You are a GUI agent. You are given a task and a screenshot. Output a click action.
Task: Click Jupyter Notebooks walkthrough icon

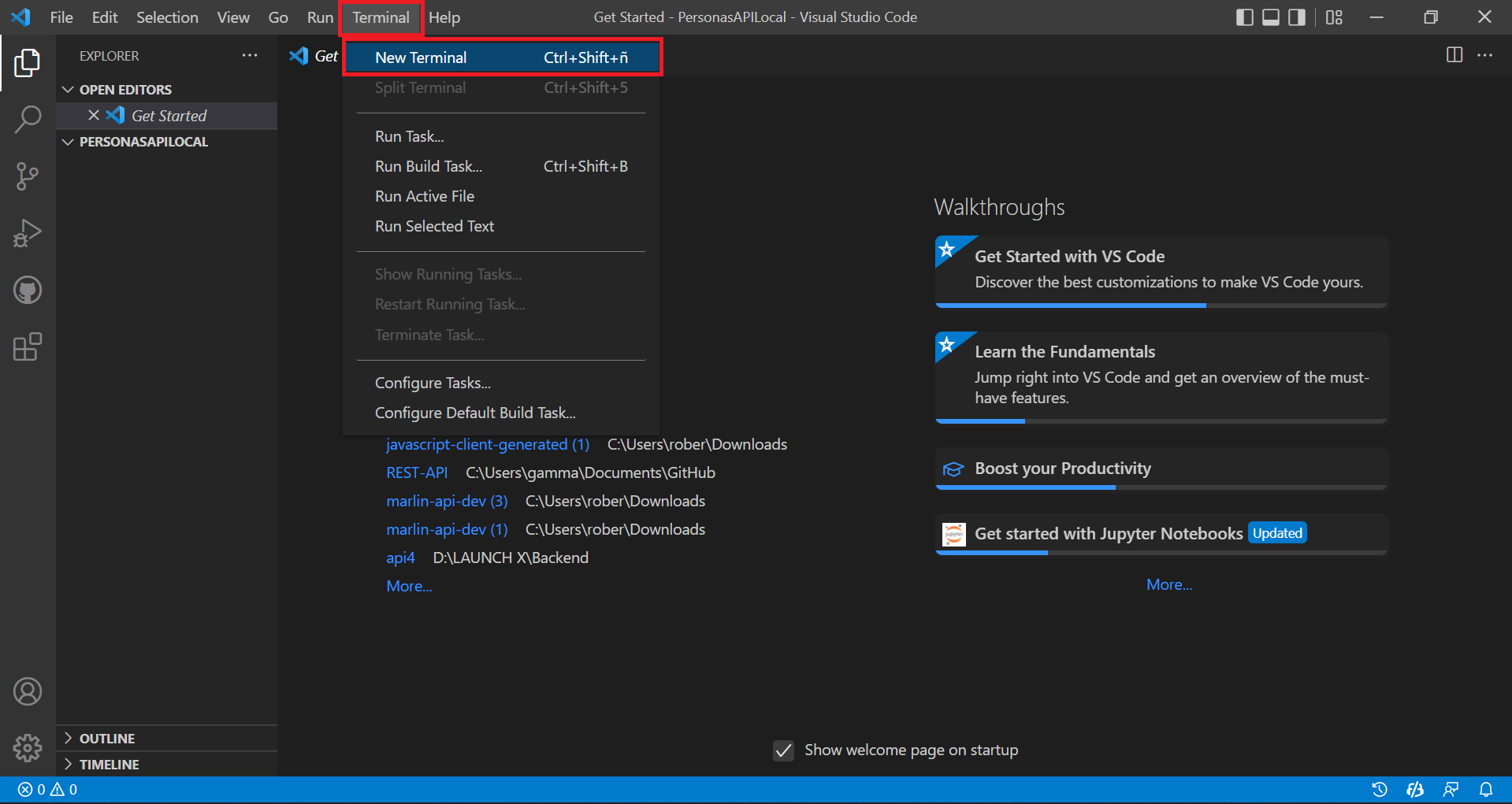coord(954,534)
